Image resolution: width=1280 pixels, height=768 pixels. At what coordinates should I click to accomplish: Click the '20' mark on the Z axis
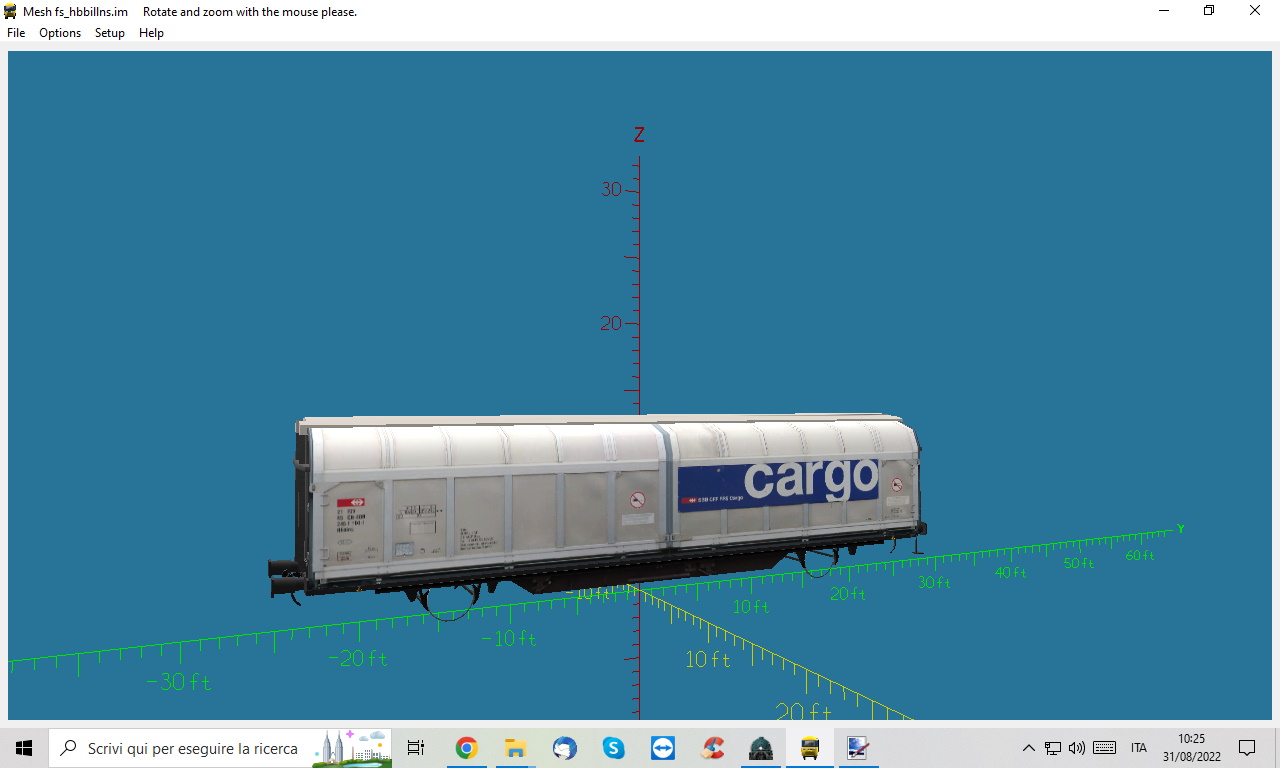coord(611,323)
